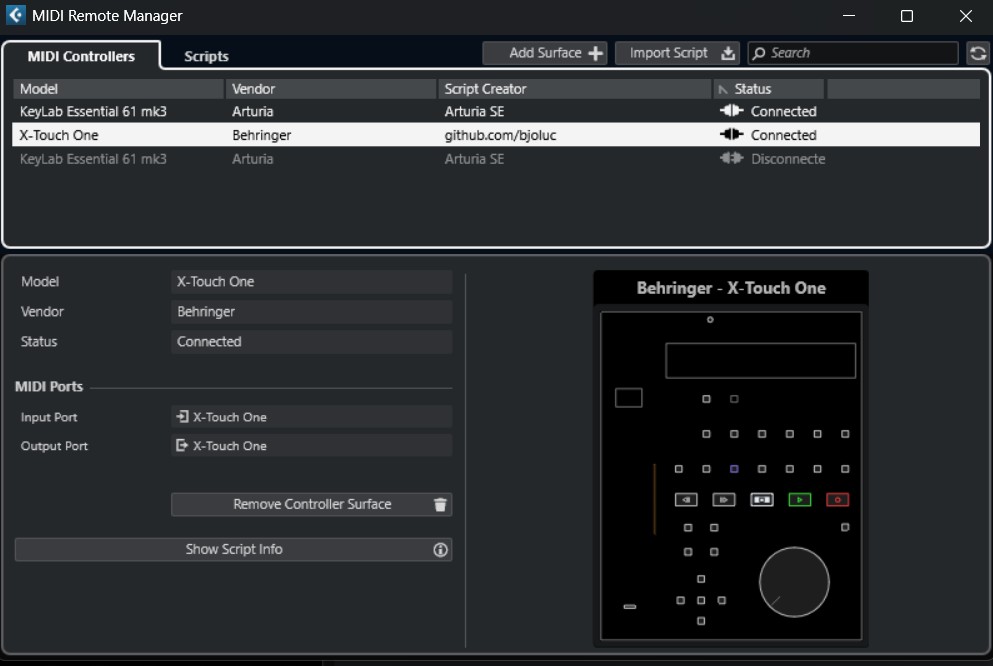Screen dimensions: 993x666
Task: Click the download icon on Import Script
Action: (x=728, y=53)
